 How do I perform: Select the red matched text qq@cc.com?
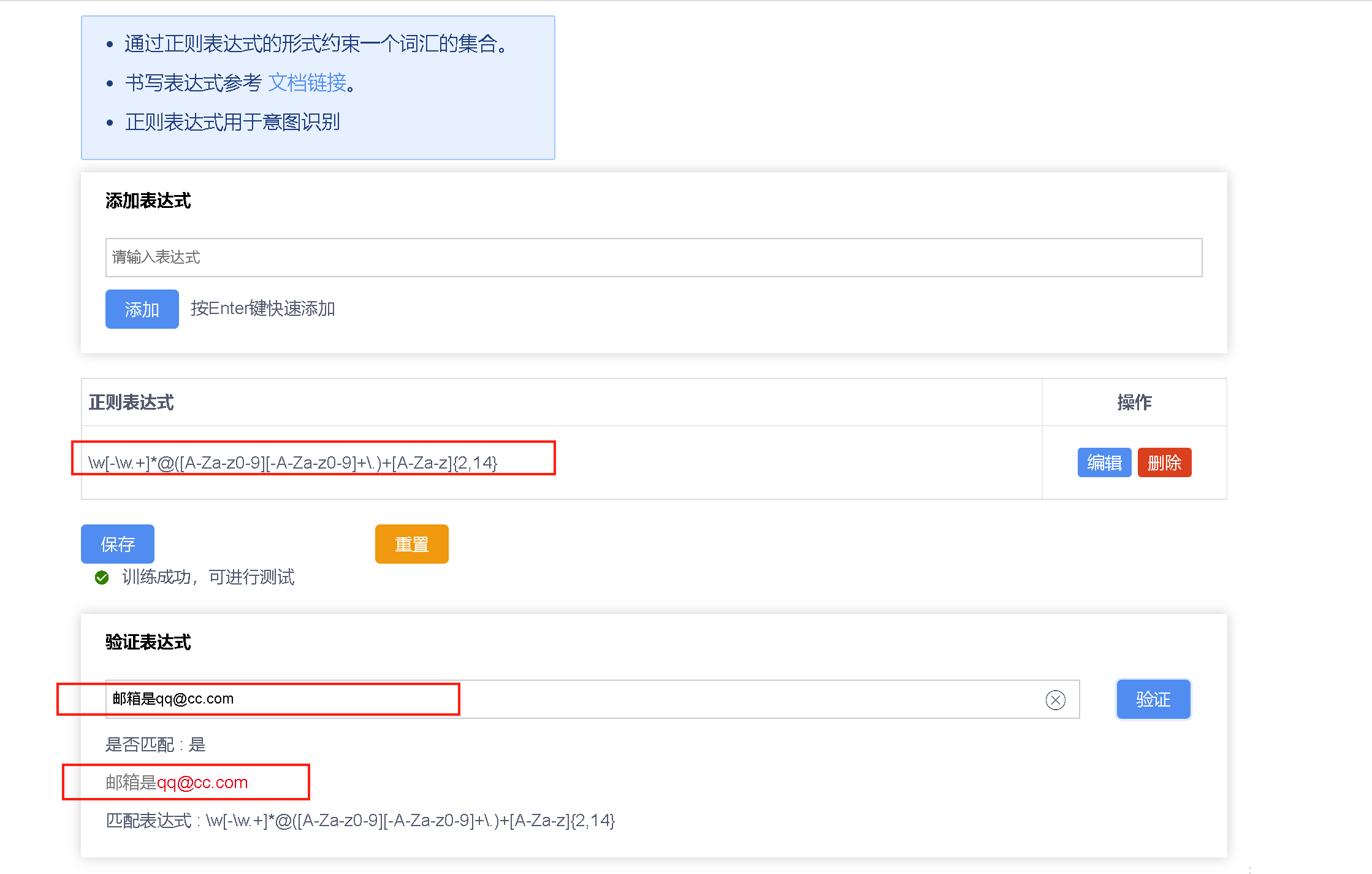pos(203,783)
